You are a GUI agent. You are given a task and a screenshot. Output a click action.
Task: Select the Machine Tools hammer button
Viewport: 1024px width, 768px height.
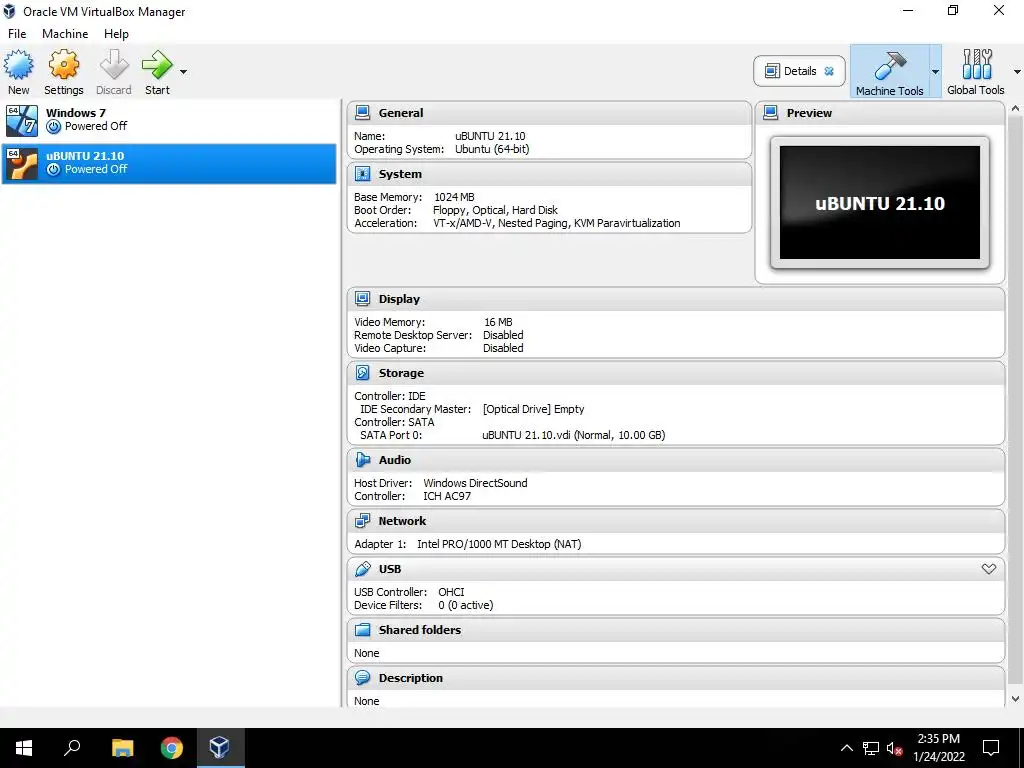point(889,71)
